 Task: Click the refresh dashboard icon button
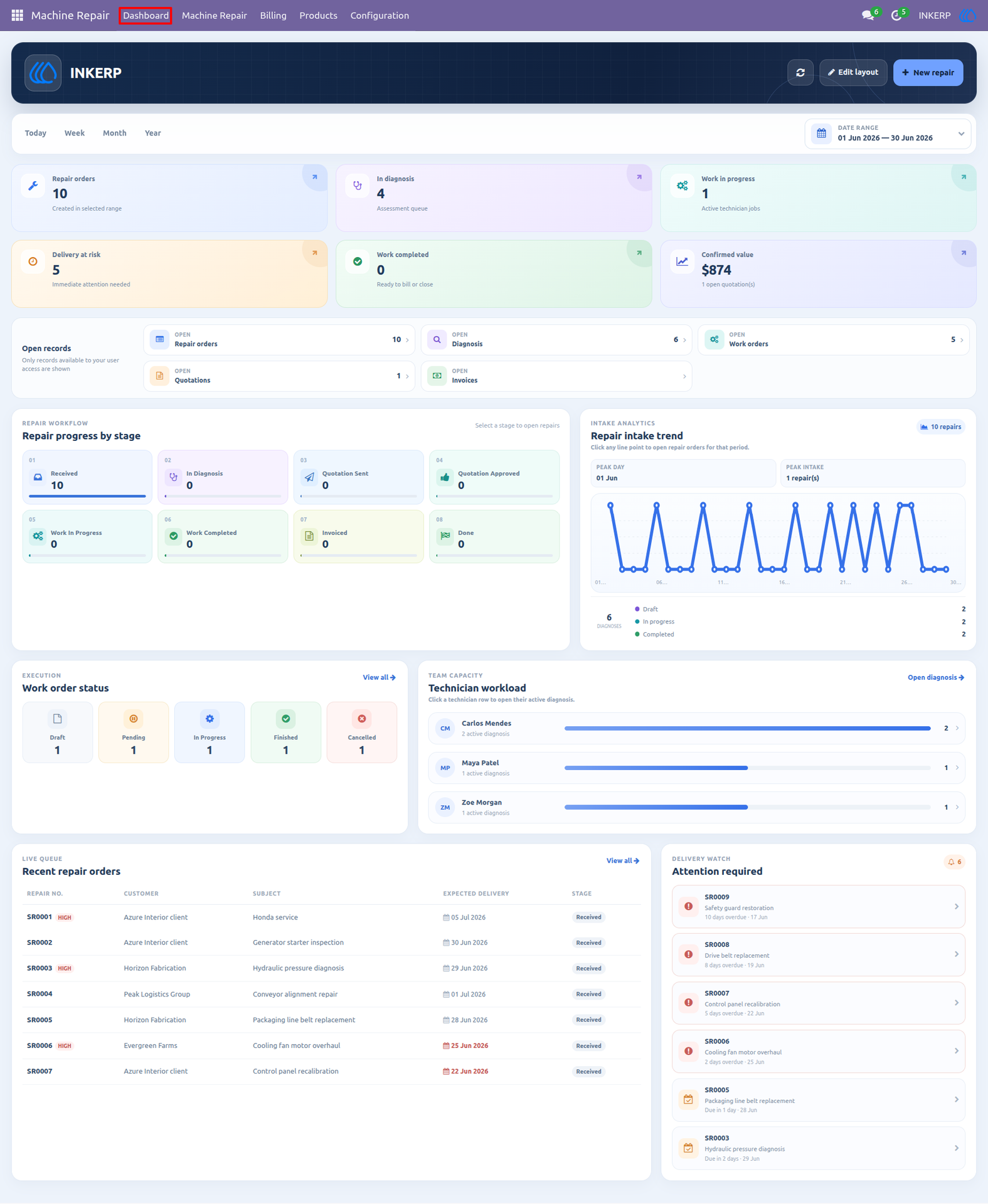(x=800, y=73)
